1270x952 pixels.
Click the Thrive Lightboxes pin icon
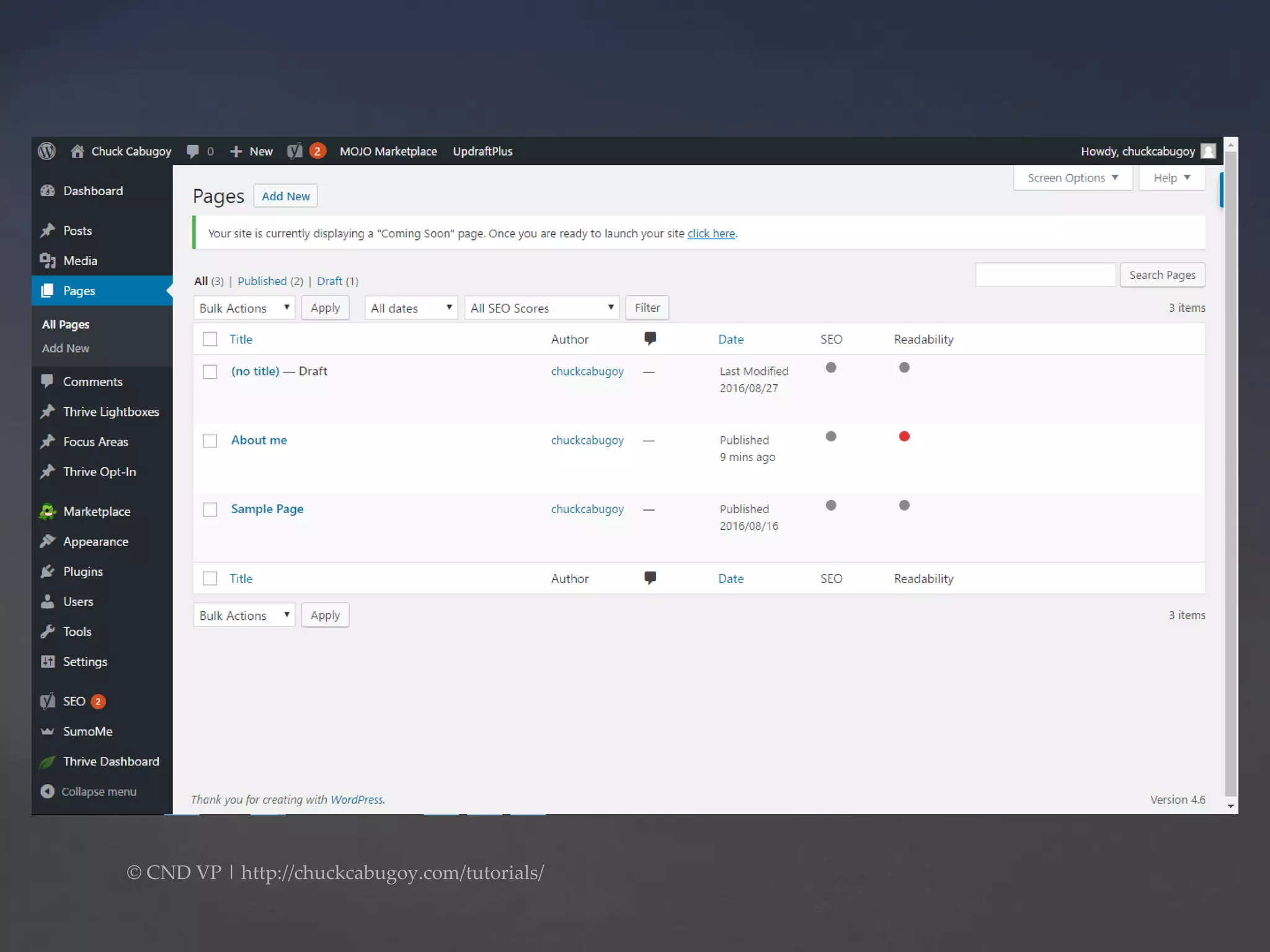pyautogui.click(x=48, y=412)
